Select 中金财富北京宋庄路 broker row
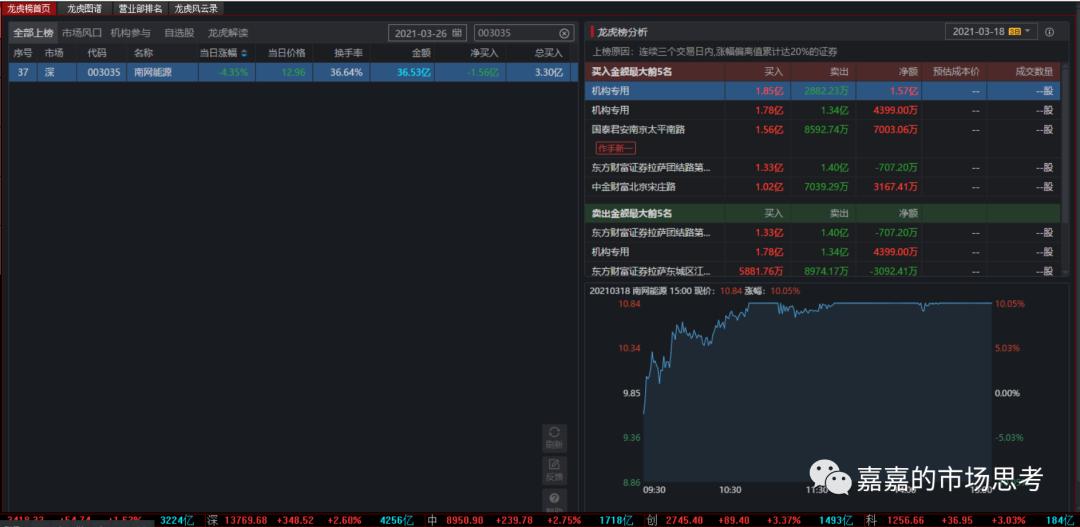Screen dimensions: 1080x527 (x=823, y=187)
